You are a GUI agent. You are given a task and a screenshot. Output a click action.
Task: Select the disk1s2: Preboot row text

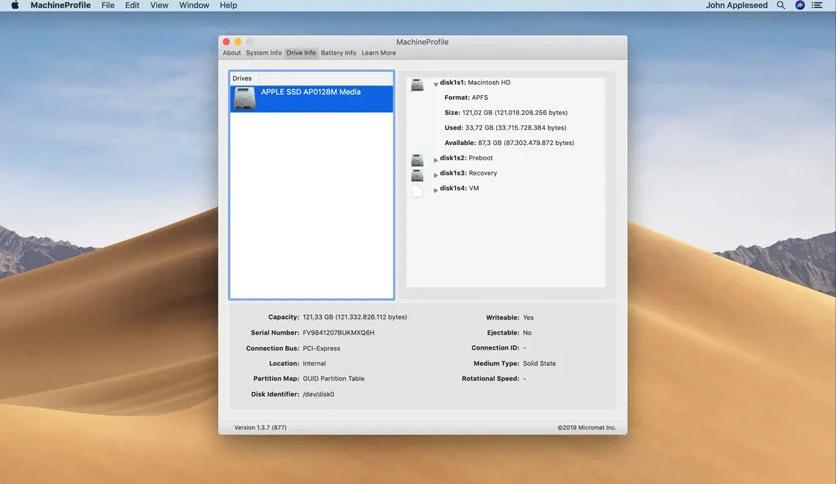(x=466, y=158)
